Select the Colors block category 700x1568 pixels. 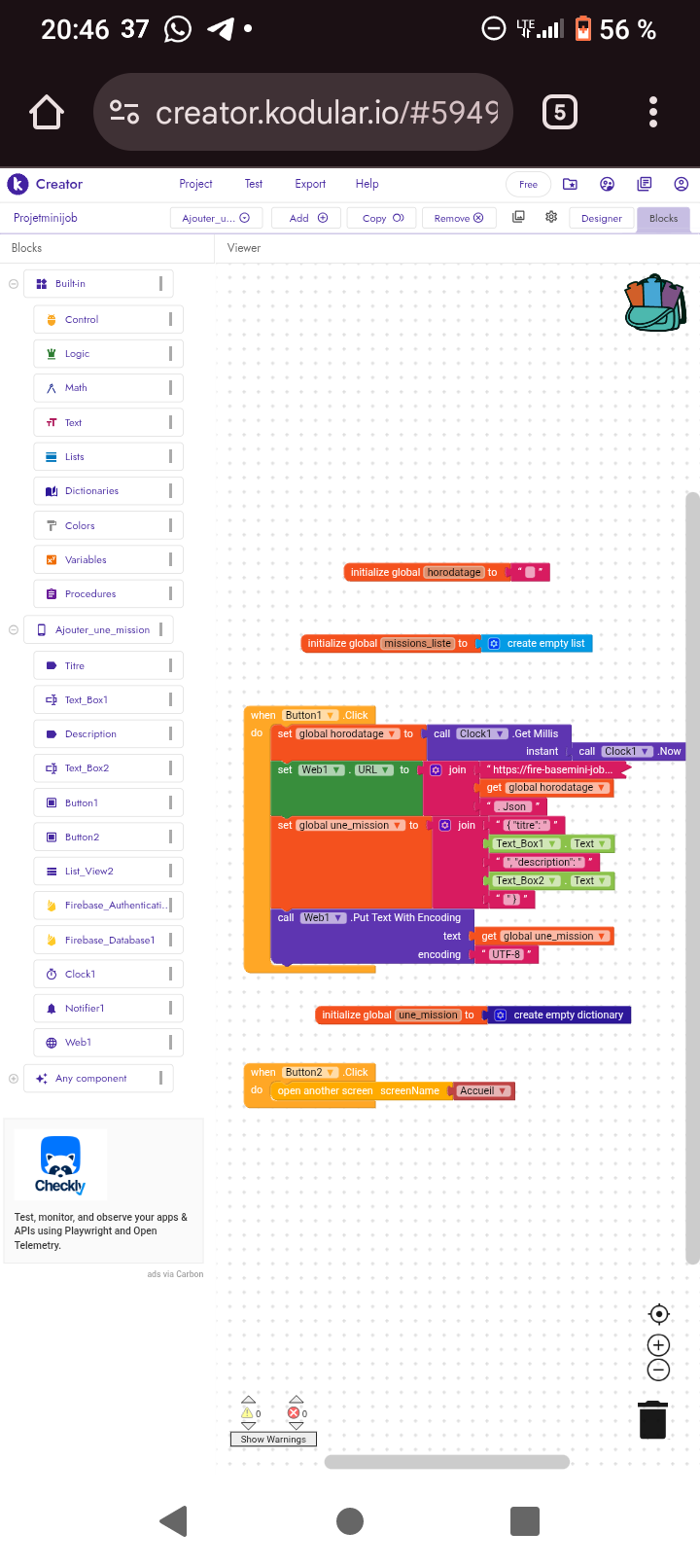pos(80,526)
